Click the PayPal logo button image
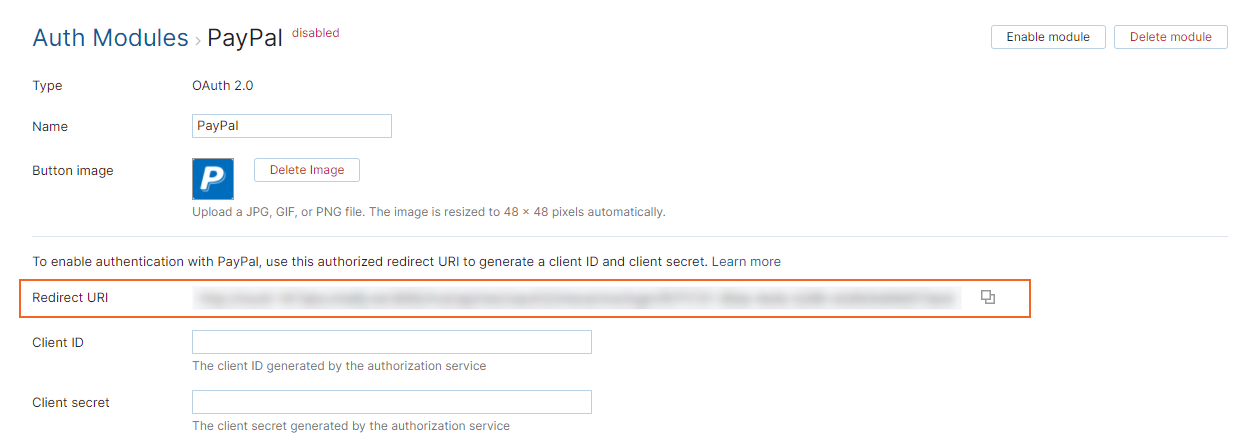 213,179
